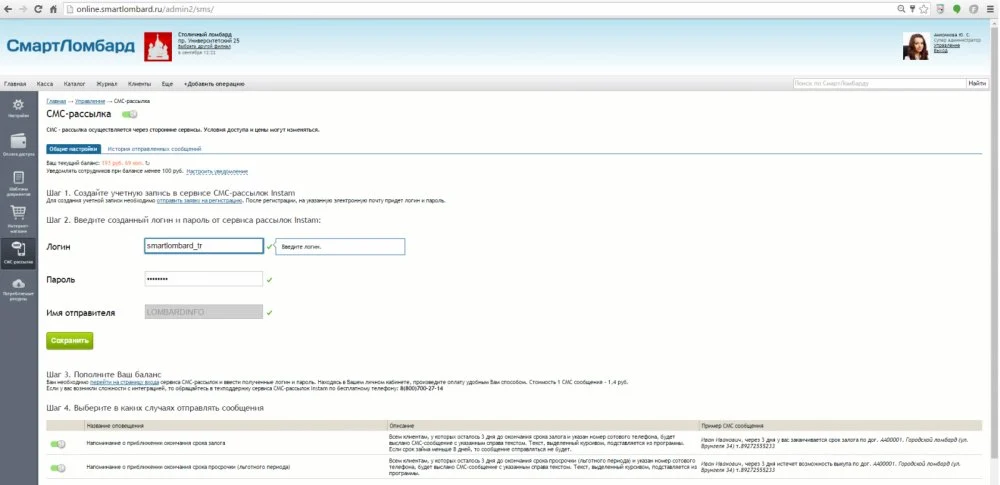Click the Управление breadcrumb link
The width and height of the screenshot is (1000, 485).
pyautogui.click(x=90, y=101)
